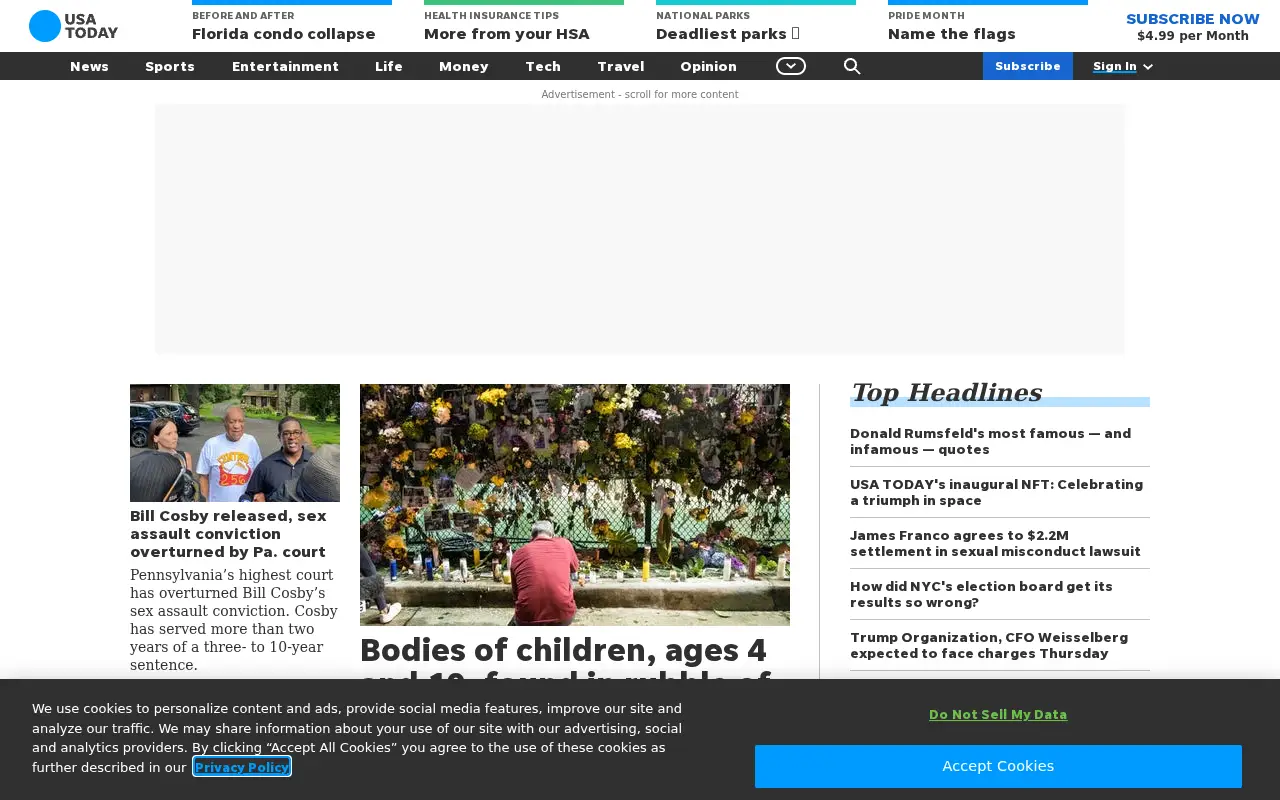Open the Opinion menu
The image size is (1280, 800).
coord(708,66)
